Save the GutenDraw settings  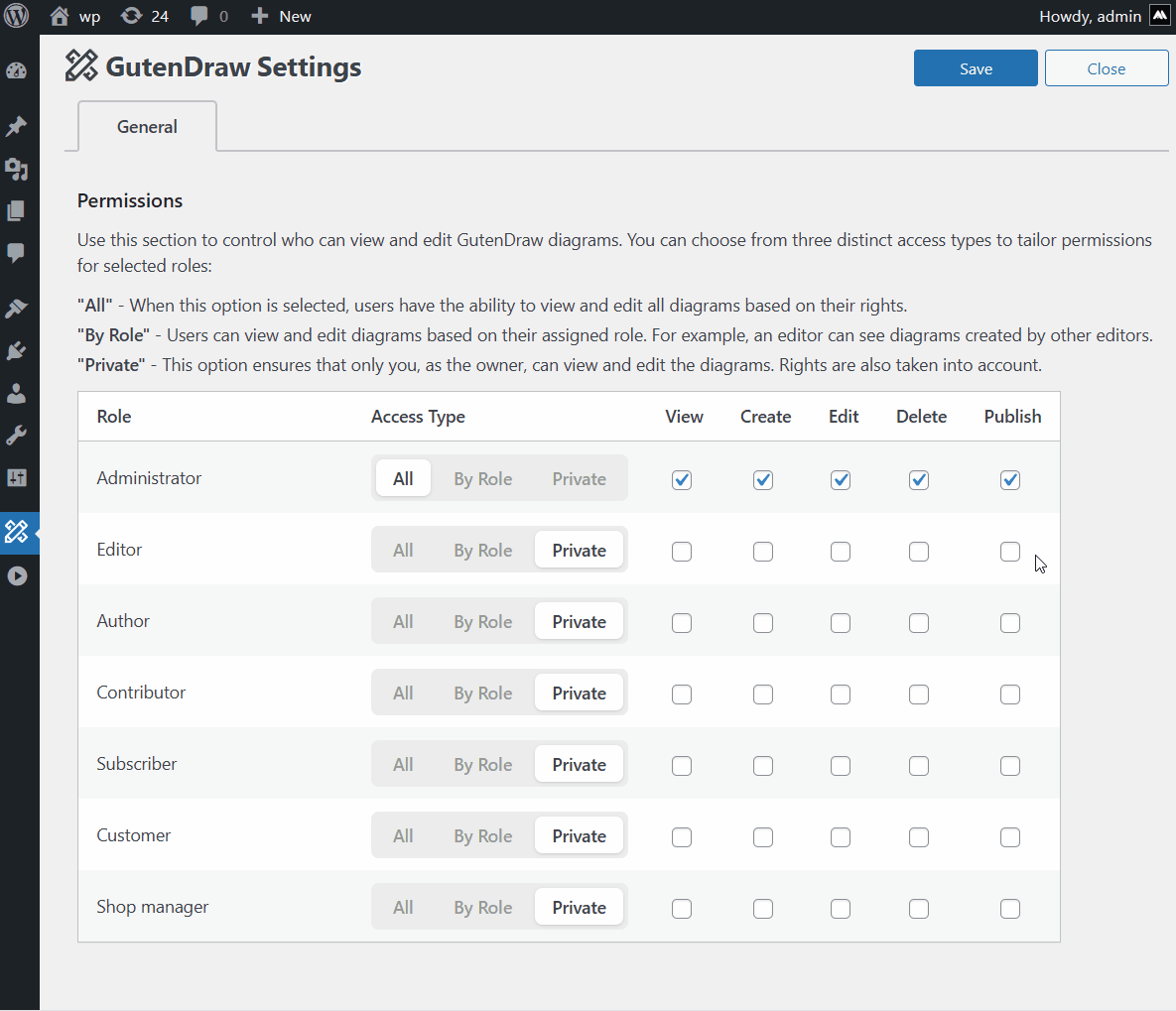click(x=975, y=67)
